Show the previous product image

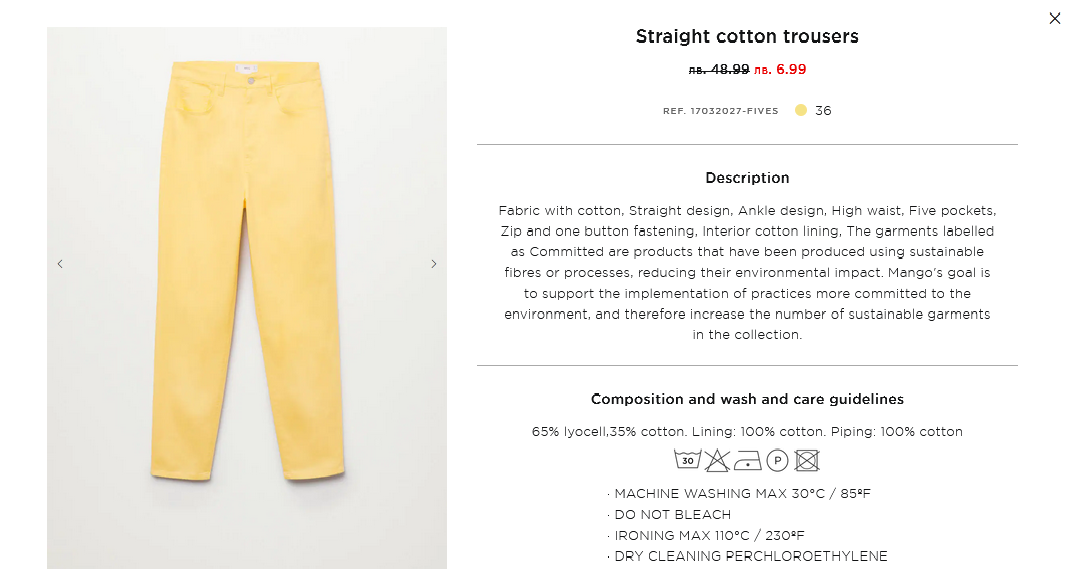60,264
